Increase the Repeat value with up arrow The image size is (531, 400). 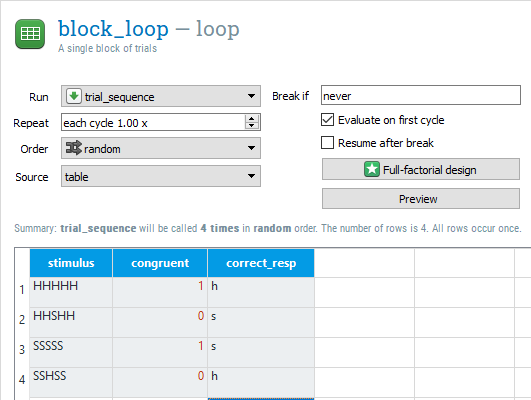(x=252, y=119)
